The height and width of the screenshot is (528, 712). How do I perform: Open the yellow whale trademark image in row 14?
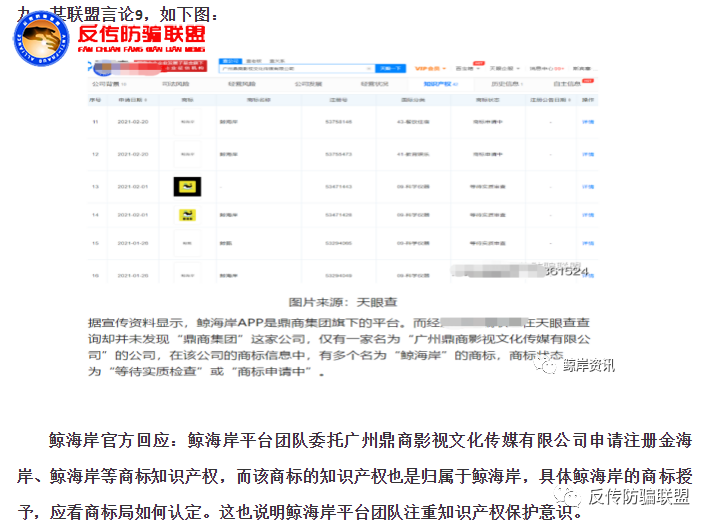pos(188,215)
